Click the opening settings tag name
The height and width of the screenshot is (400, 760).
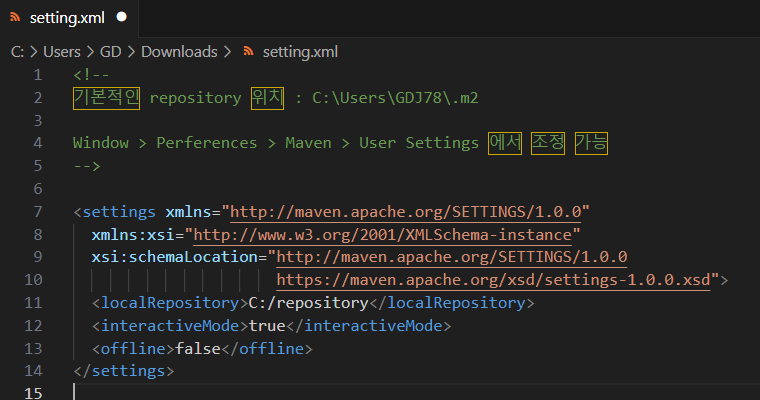pos(119,212)
